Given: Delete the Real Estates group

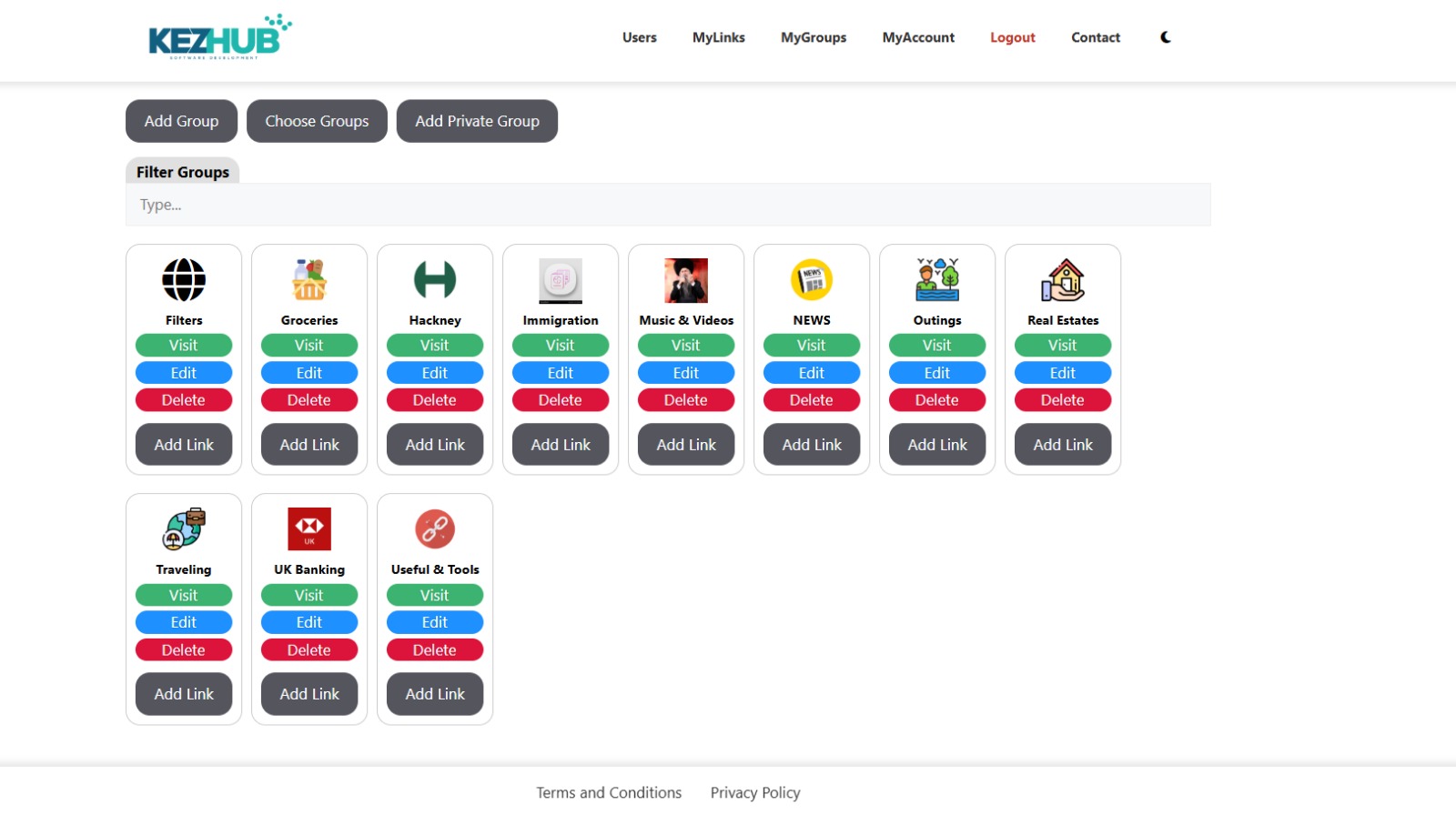Looking at the screenshot, I should (x=1063, y=400).
